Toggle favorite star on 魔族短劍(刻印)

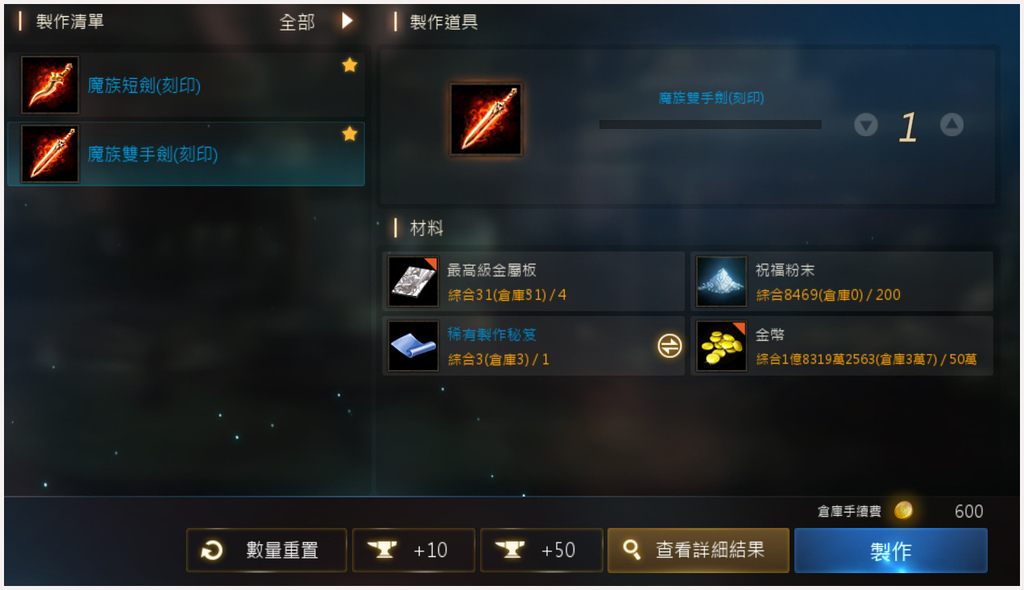tap(349, 65)
